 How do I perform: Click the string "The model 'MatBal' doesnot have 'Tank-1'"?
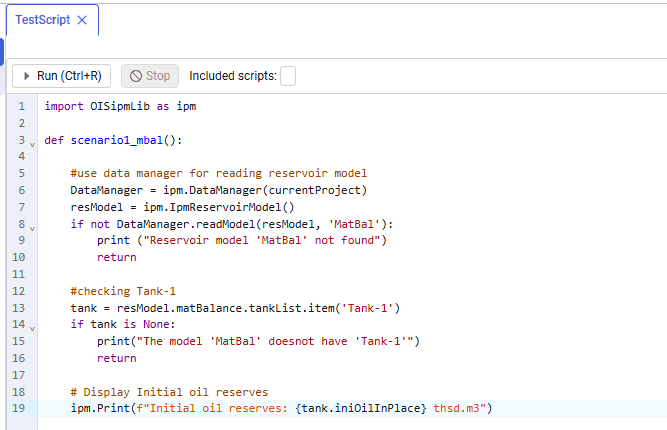click(275, 342)
